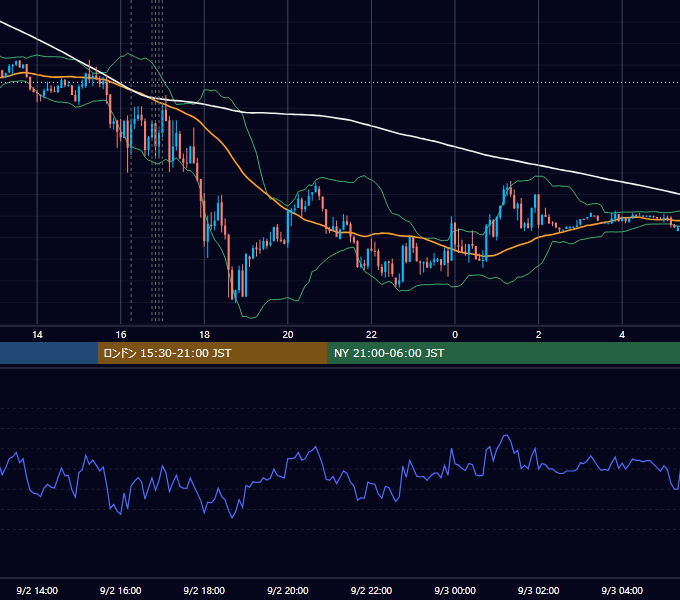Click the 9/3 02:00 date label
Screen dimensions: 680x600
click(x=539, y=591)
